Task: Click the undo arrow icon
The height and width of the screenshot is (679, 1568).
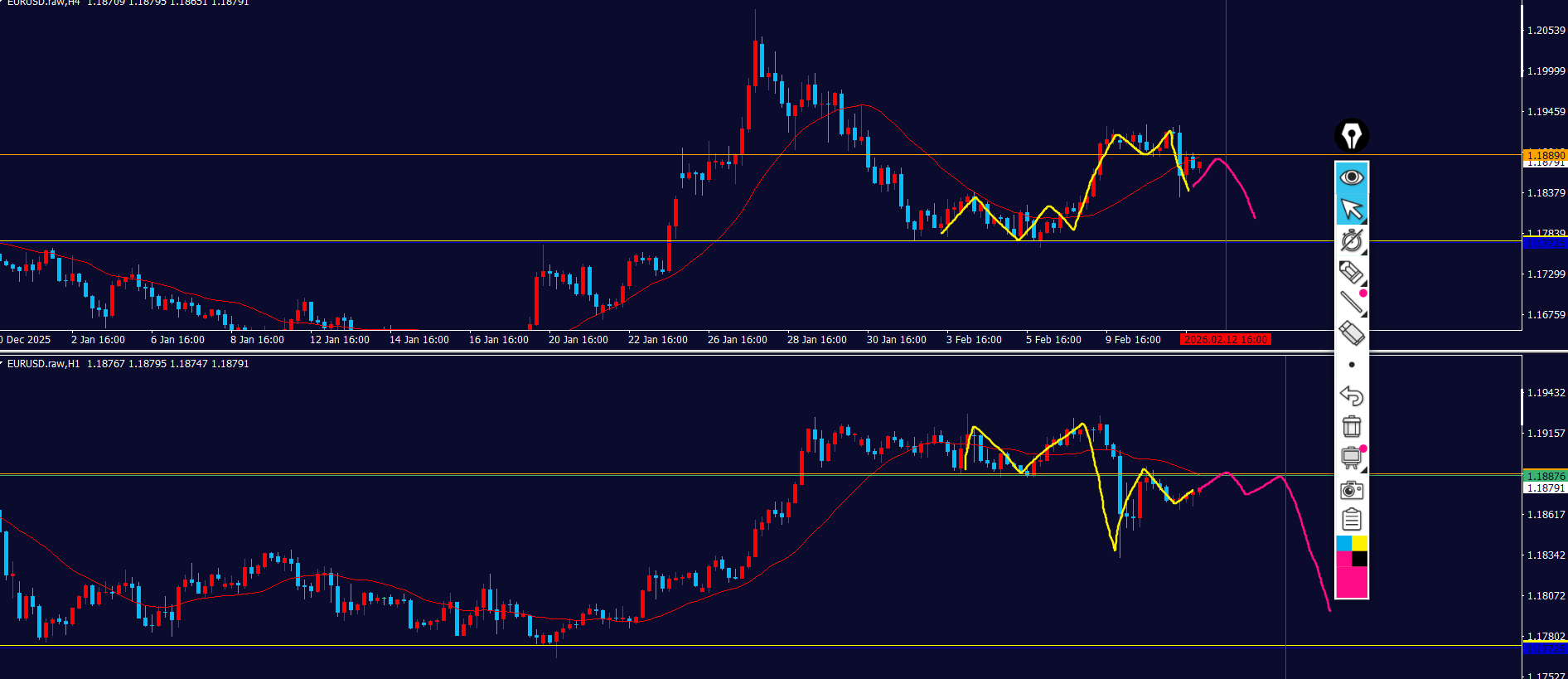Action: coord(1352,395)
